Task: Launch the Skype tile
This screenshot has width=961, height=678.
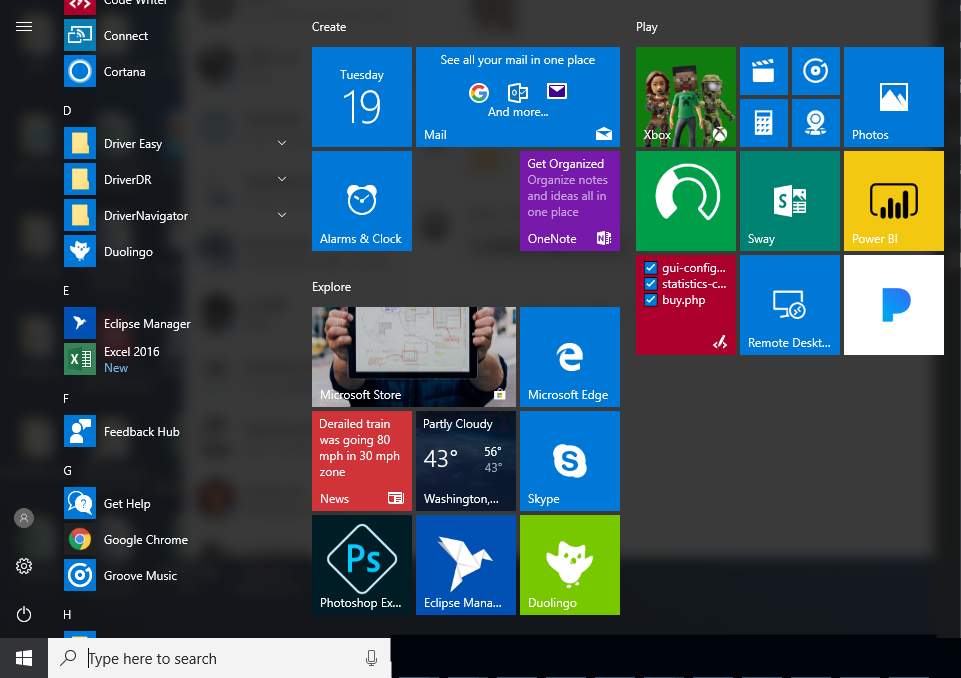Action: (x=569, y=460)
